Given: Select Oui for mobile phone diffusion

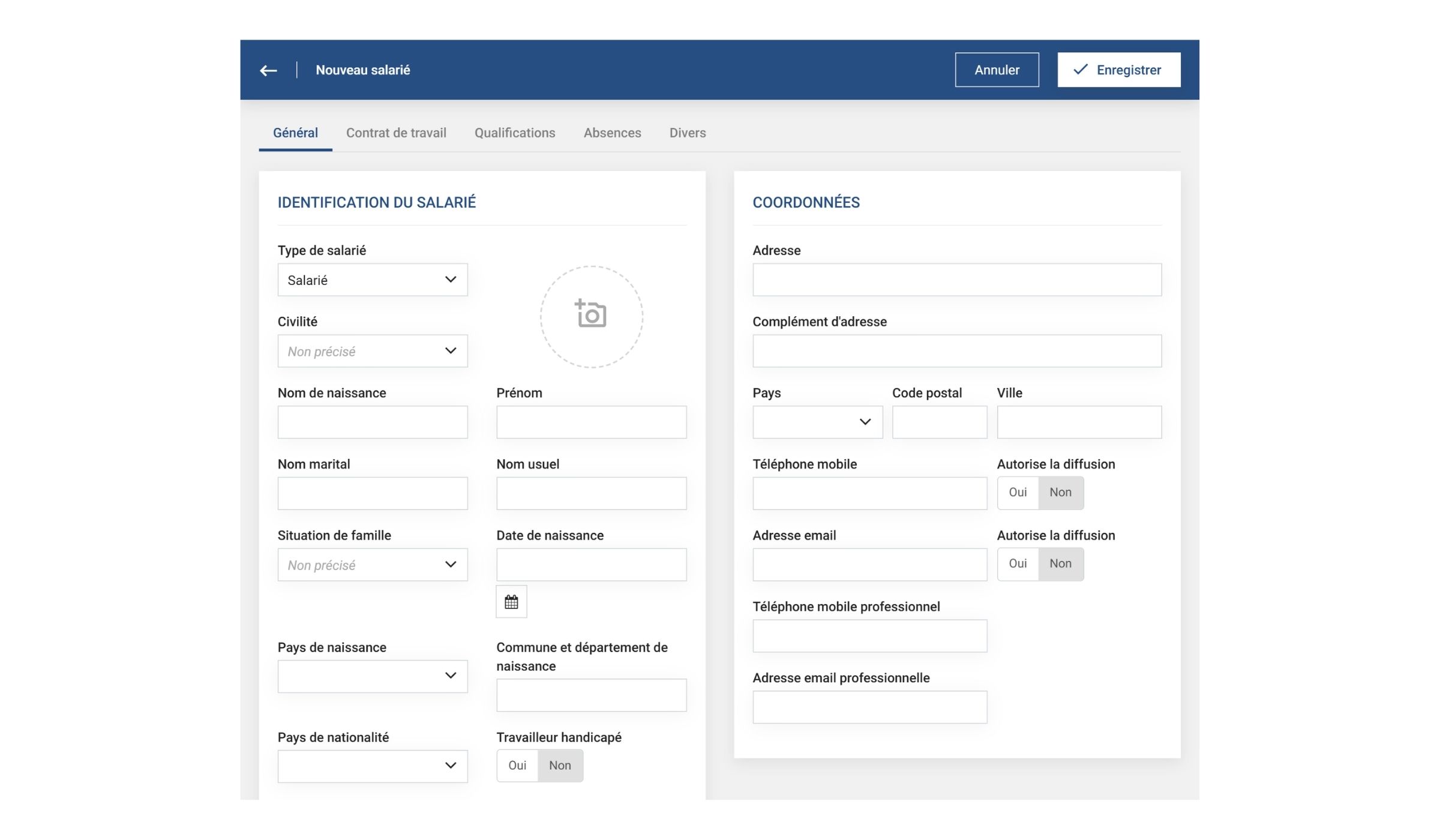Looking at the screenshot, I should [x=1018, y=493].
